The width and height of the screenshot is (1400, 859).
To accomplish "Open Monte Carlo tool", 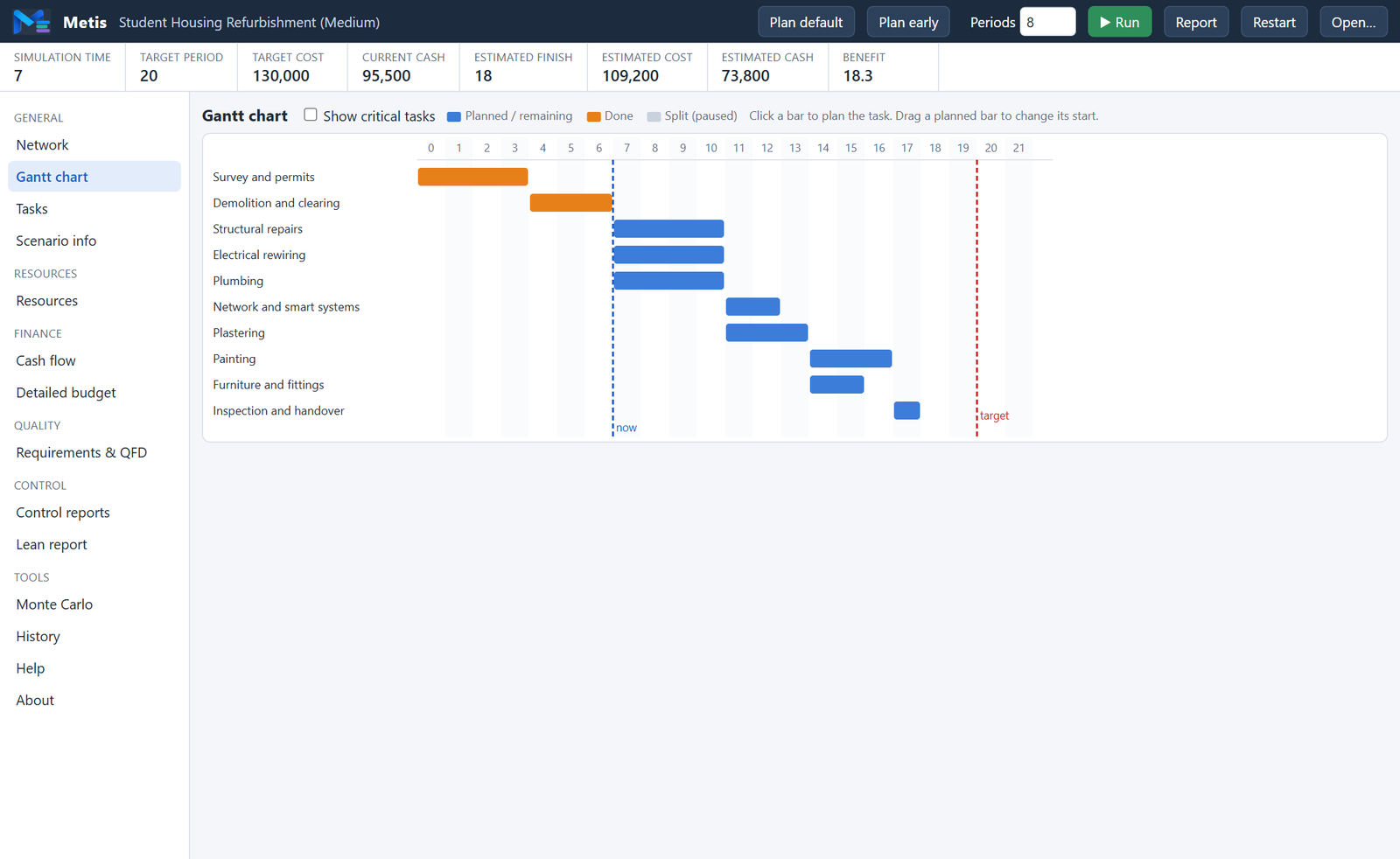I will [94, 604].
